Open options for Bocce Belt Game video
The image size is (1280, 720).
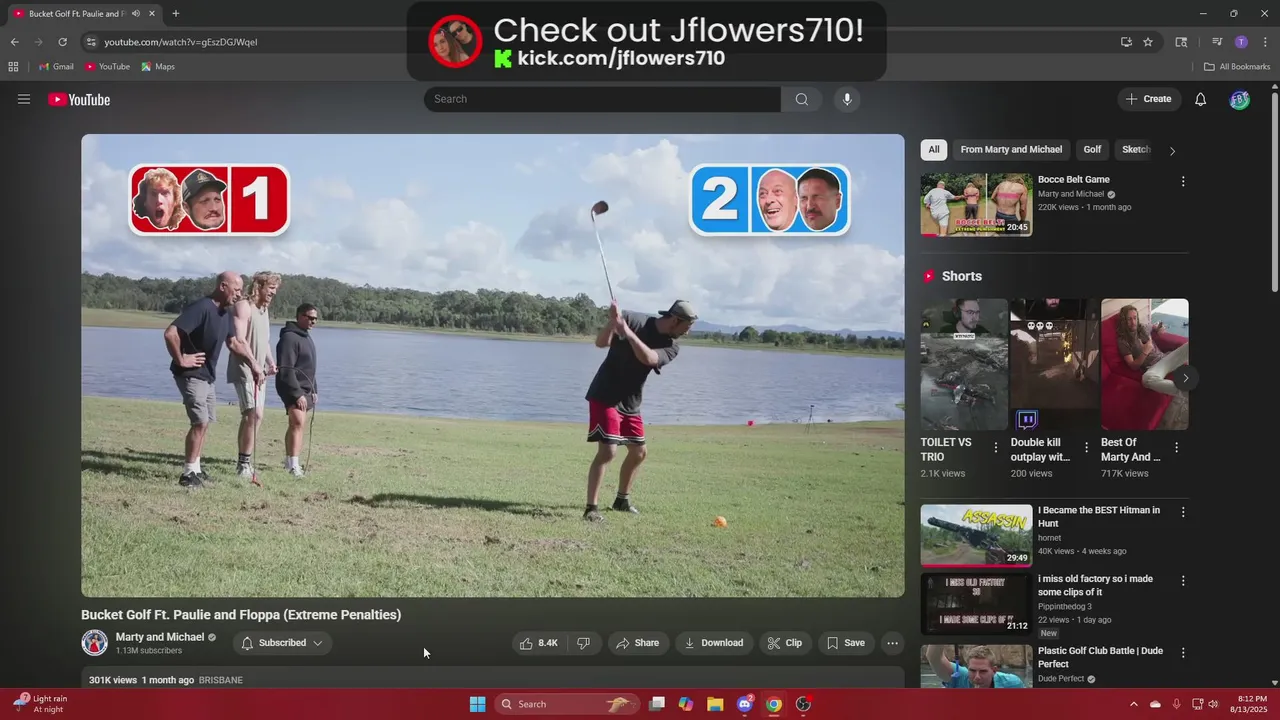point(1183,182)
